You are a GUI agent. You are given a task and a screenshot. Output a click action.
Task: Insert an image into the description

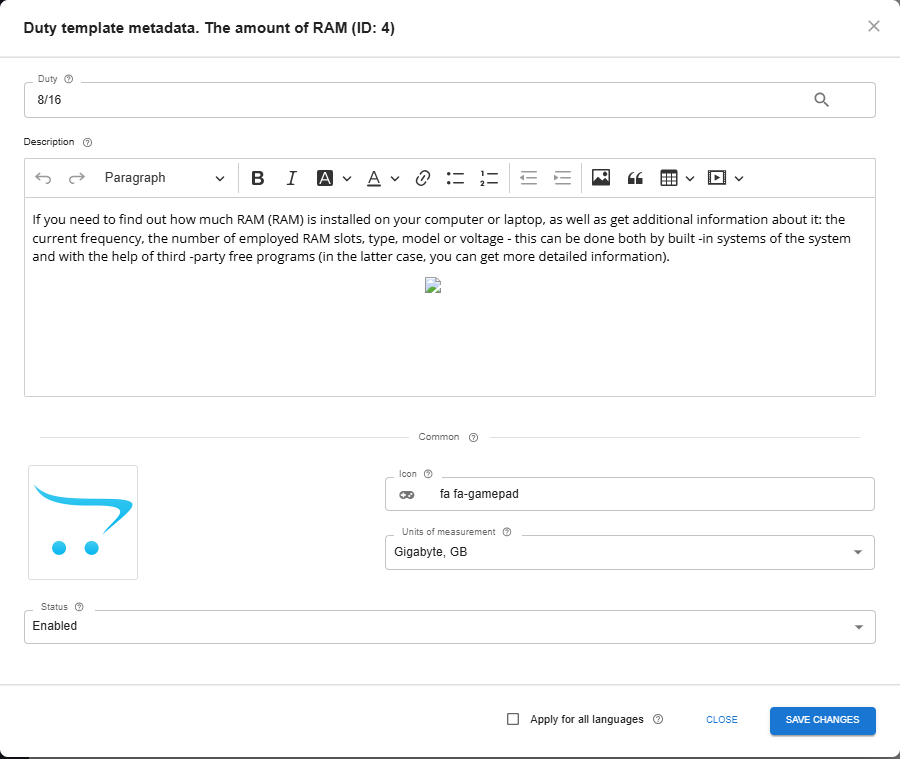click(x=600, y=178)
